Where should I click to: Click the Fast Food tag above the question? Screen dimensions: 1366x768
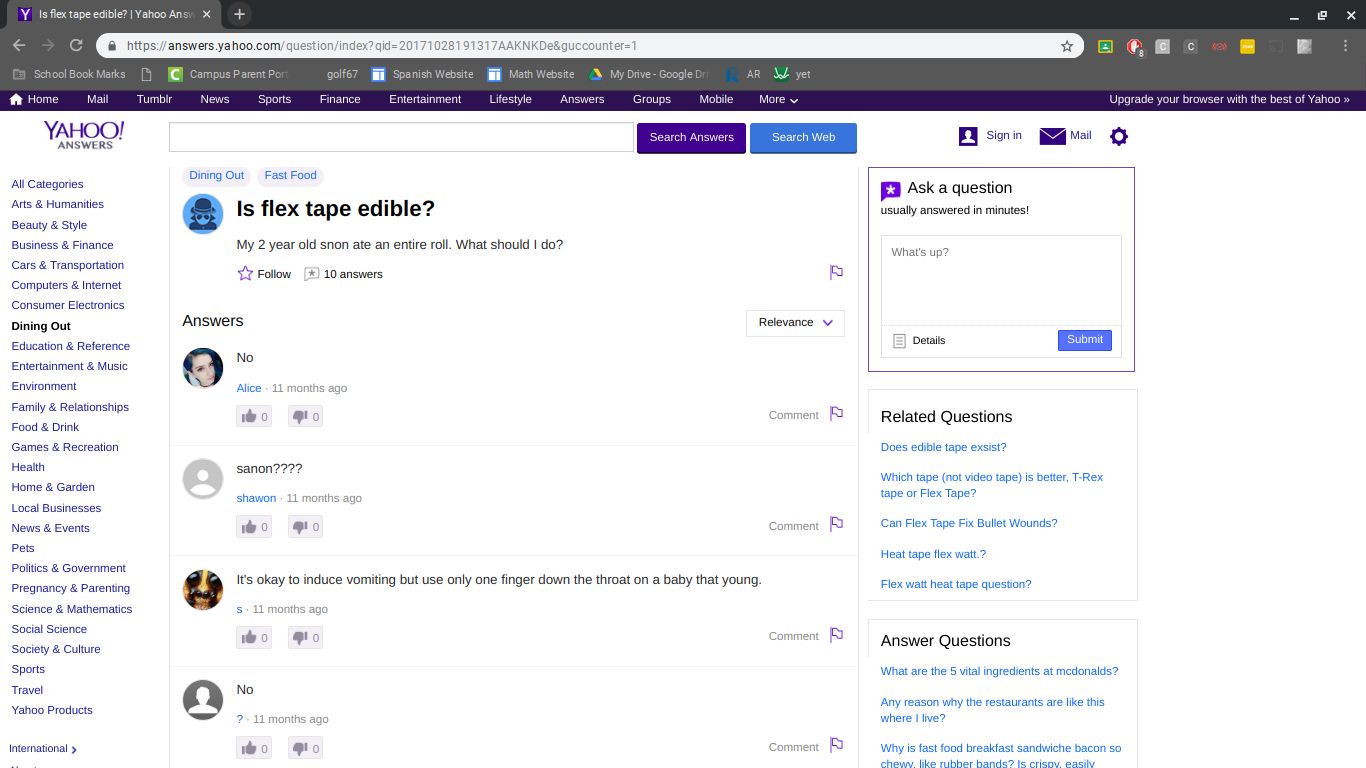click(290, 175)
